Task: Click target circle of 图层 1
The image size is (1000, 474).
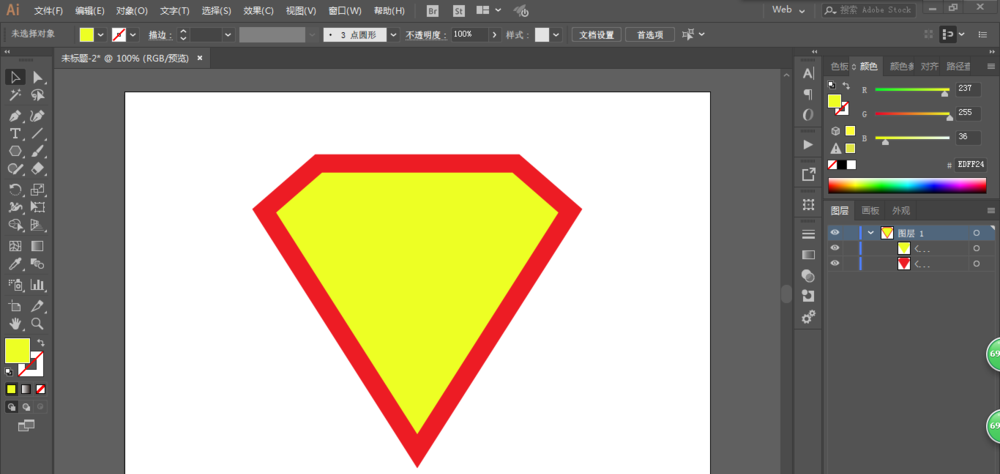Action: [976, 233]
